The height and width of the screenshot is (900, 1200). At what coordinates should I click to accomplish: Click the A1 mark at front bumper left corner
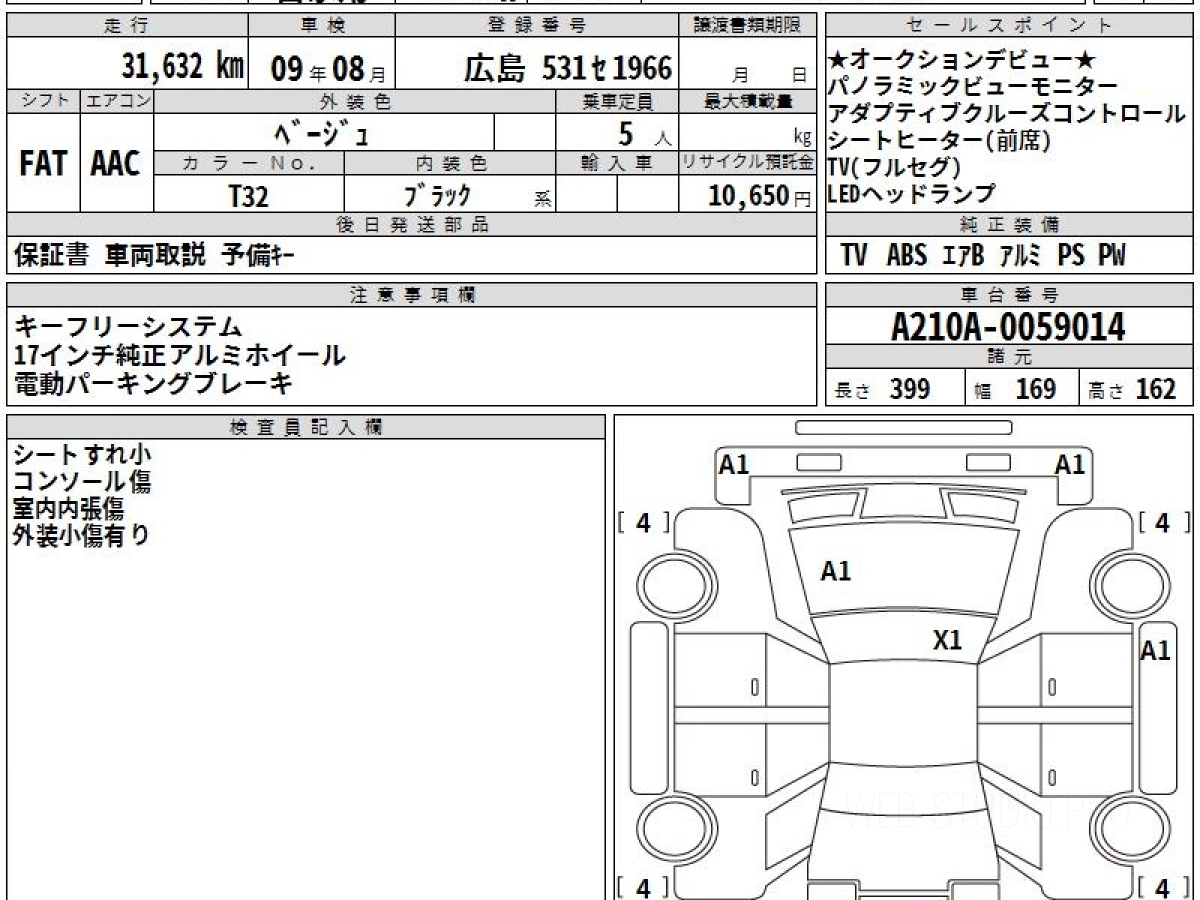tap(734, 464)
